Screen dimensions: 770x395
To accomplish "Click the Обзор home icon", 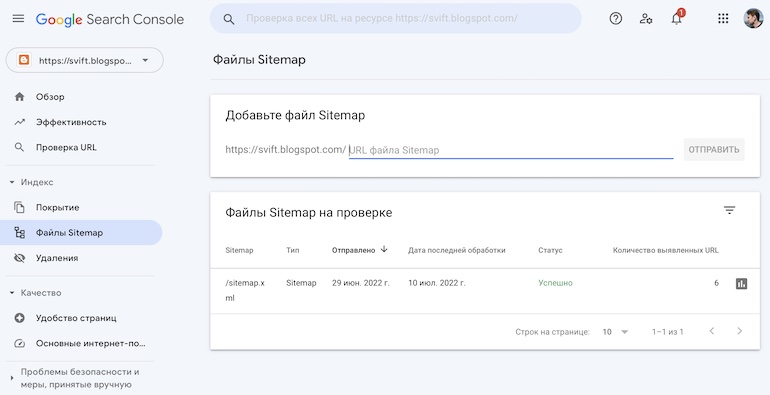I will click(x=20, y=97).
